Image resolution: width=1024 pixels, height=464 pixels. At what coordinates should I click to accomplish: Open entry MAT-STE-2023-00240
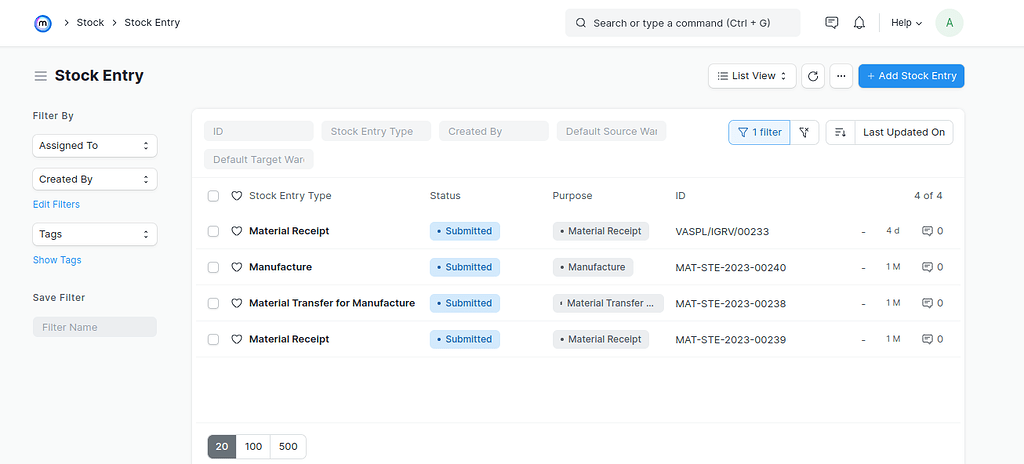point(731,267)
